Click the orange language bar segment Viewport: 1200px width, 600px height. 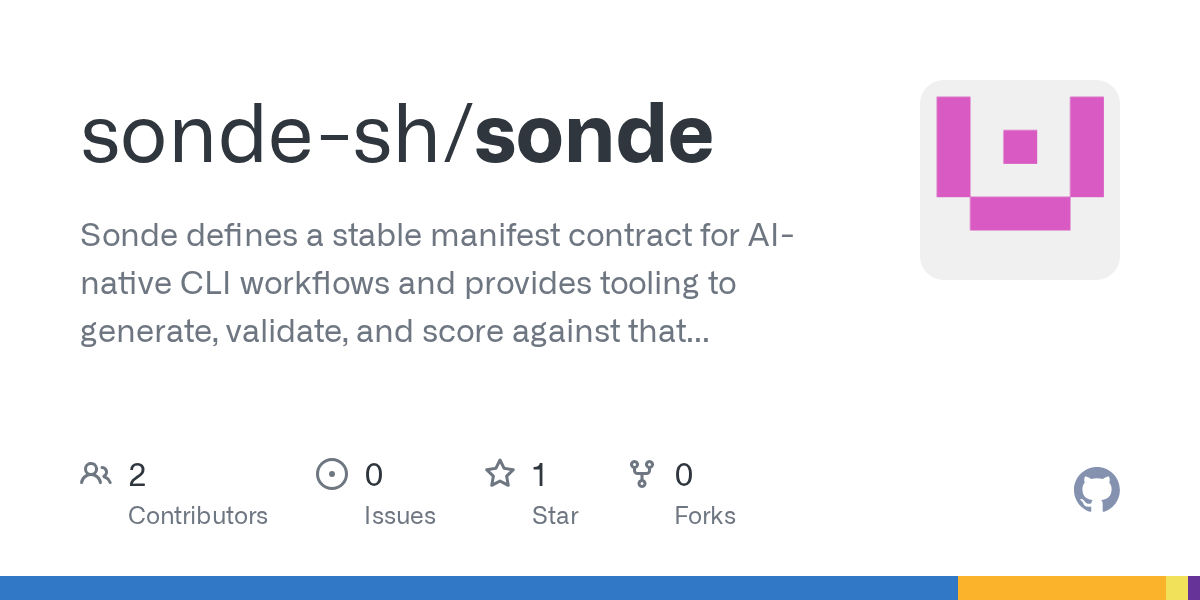coord(1061,588)
